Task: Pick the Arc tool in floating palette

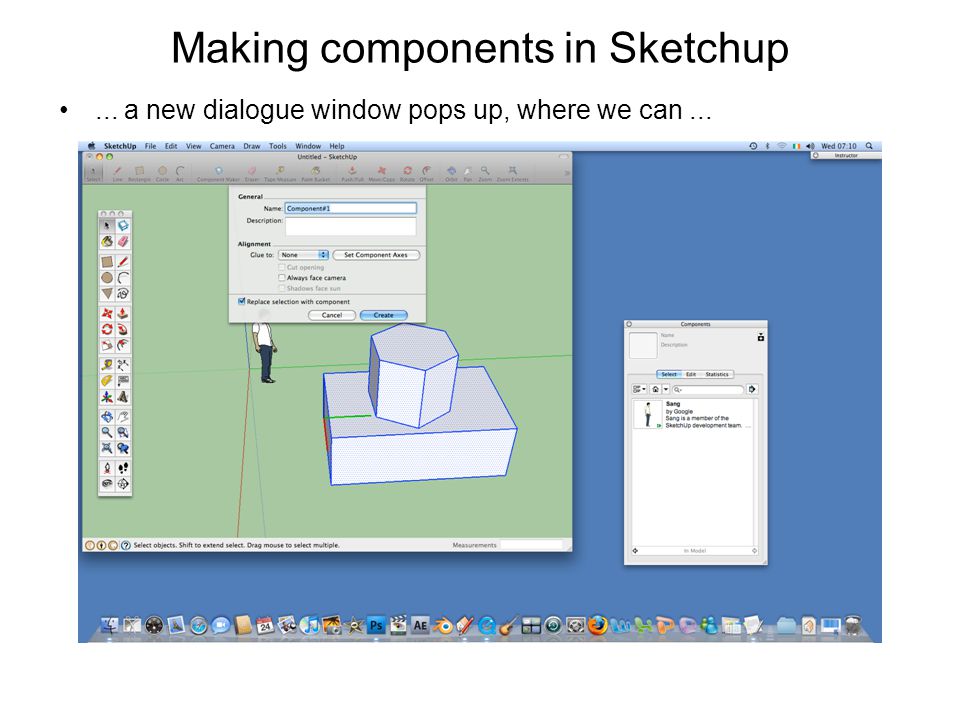Action: pyautogui.click(x=123, y=278)
